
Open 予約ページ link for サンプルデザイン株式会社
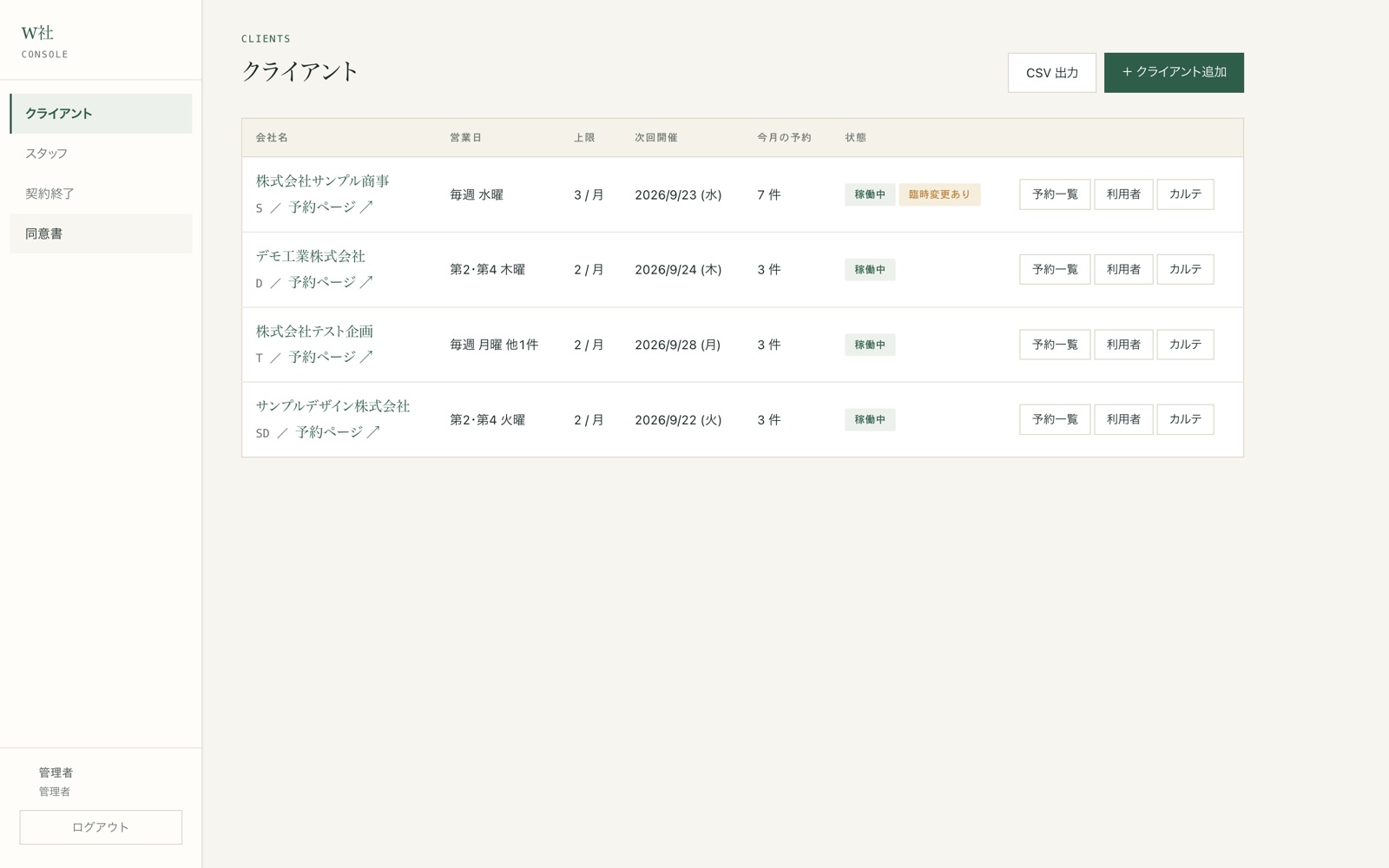338,431
